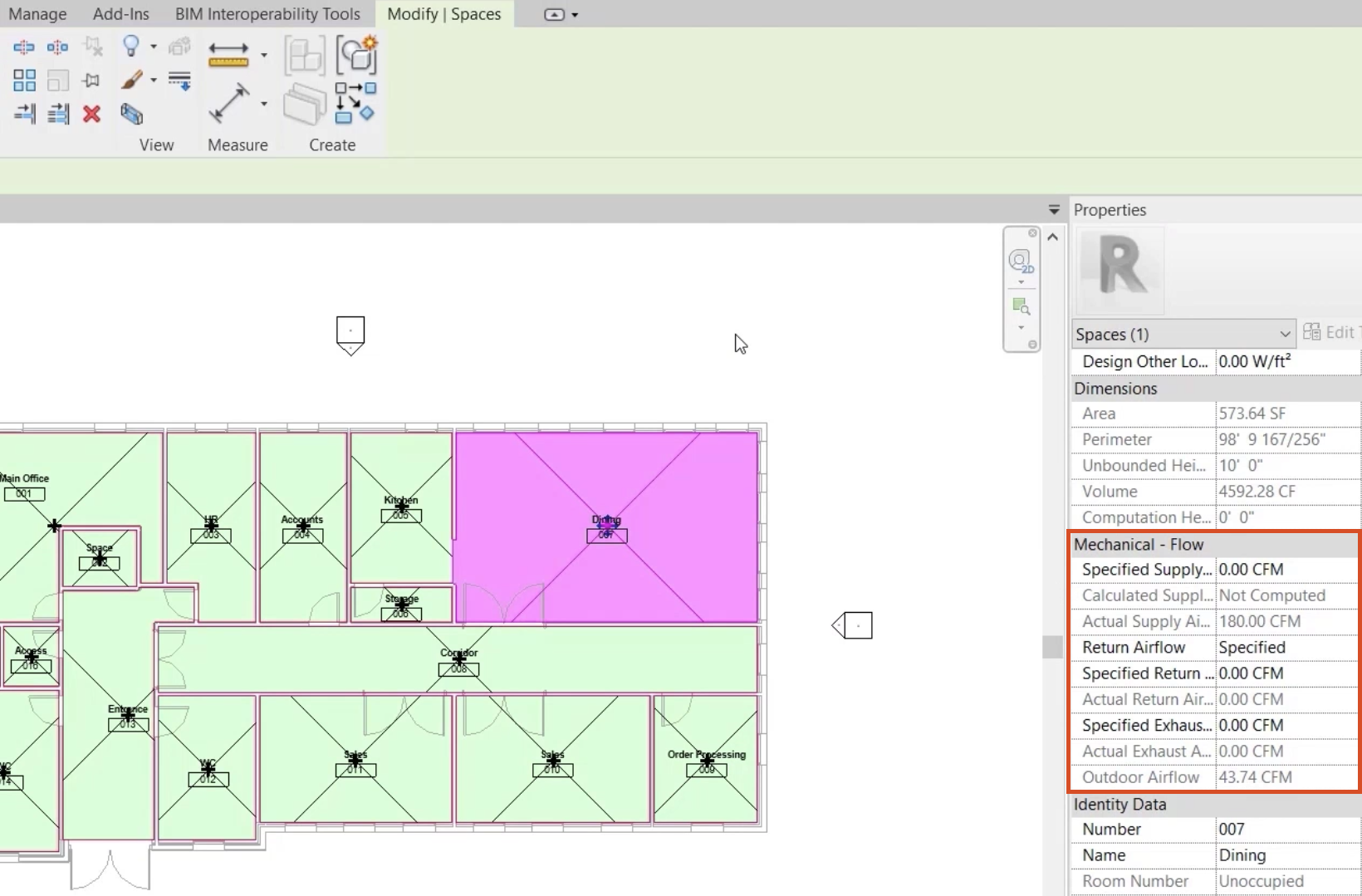Edit the Specified Supply Airflow value field

pyautogui.click(x=1288, y=570)
